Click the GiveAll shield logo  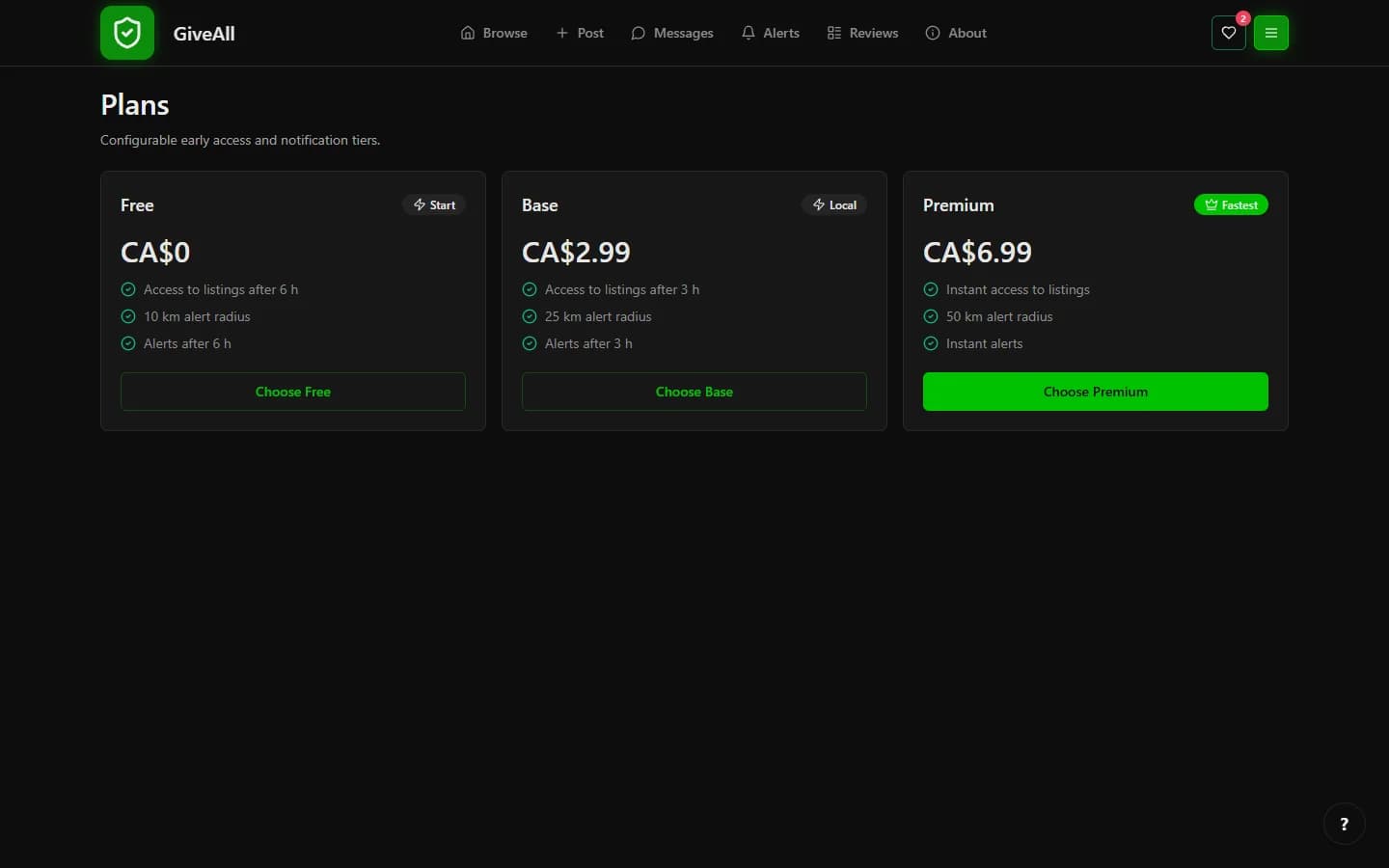127,33
